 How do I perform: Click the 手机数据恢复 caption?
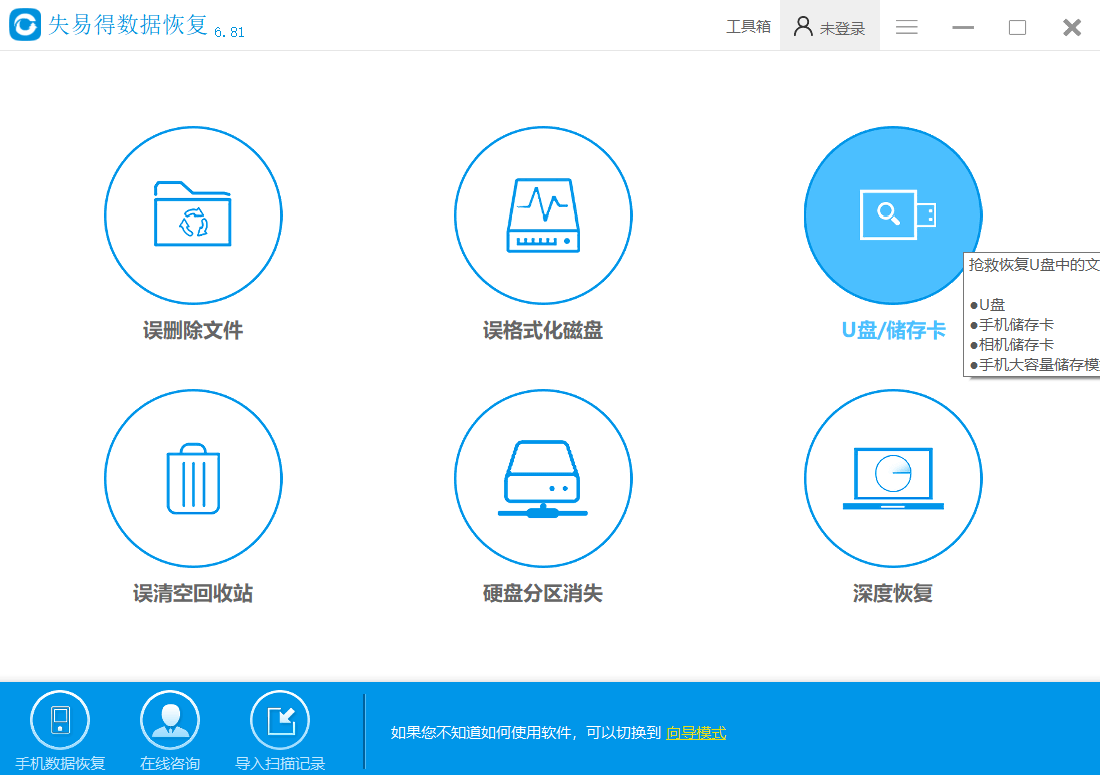pos(60,763)
